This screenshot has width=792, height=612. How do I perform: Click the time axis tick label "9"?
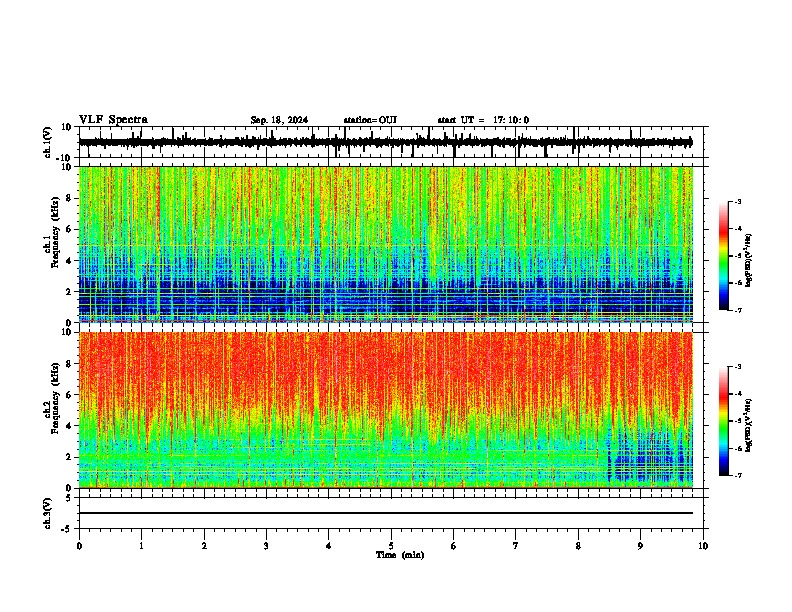[640, 546]
